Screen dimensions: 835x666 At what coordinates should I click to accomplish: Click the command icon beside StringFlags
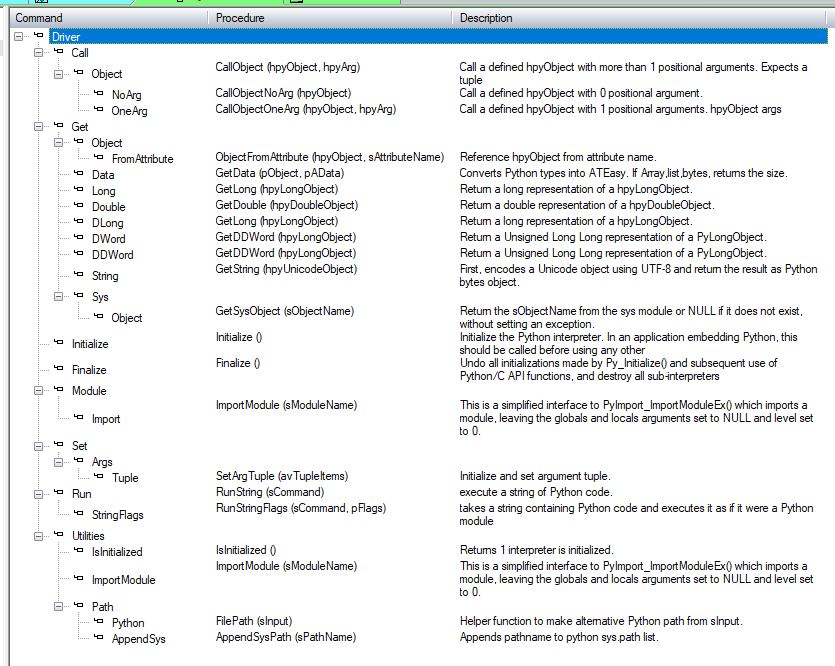(x=79, y=513)
